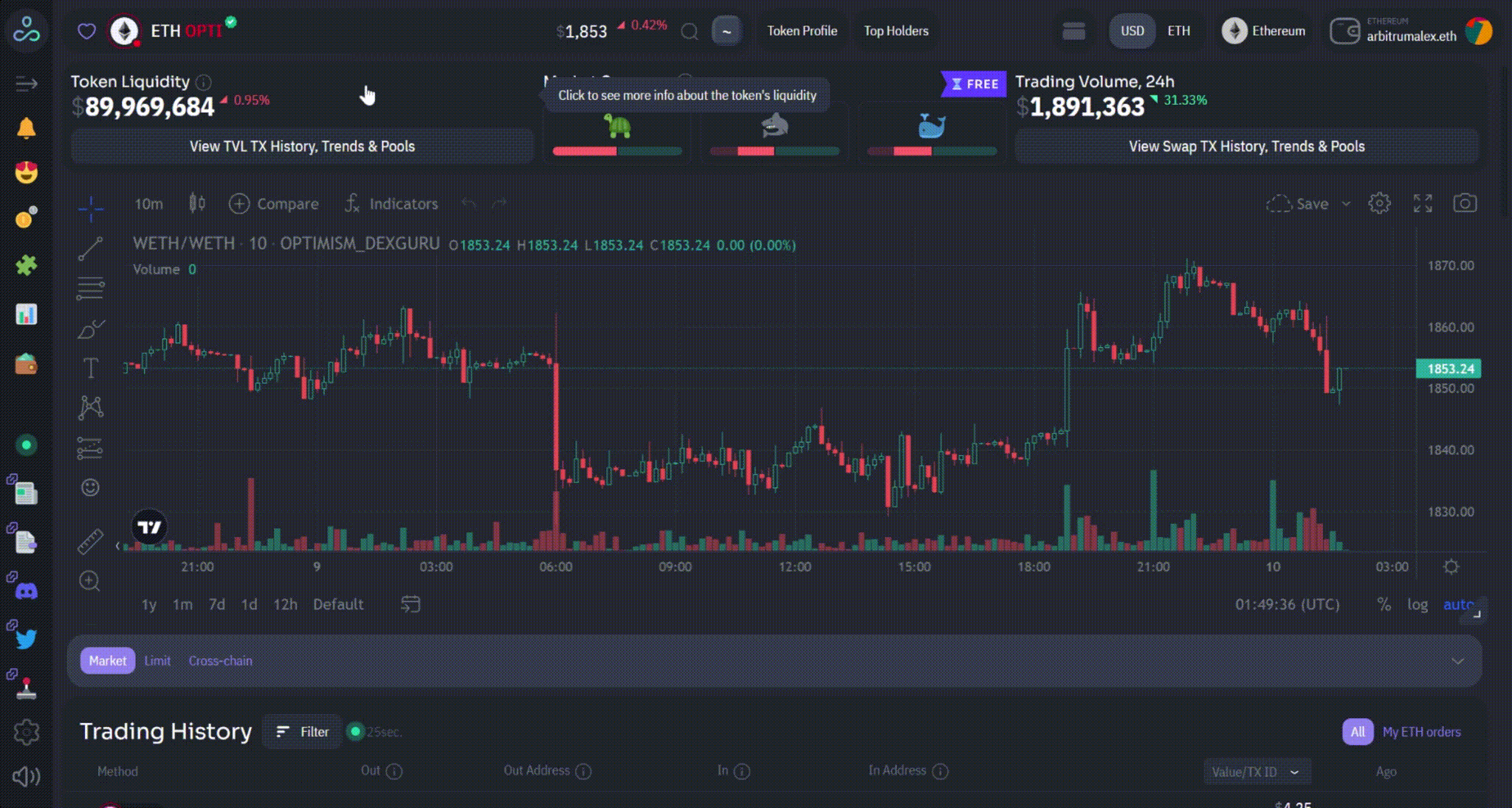Viewport: 1512px width, 808px height.
Task: Open the Value/TX ID column dropdown
Action: 1256,772
